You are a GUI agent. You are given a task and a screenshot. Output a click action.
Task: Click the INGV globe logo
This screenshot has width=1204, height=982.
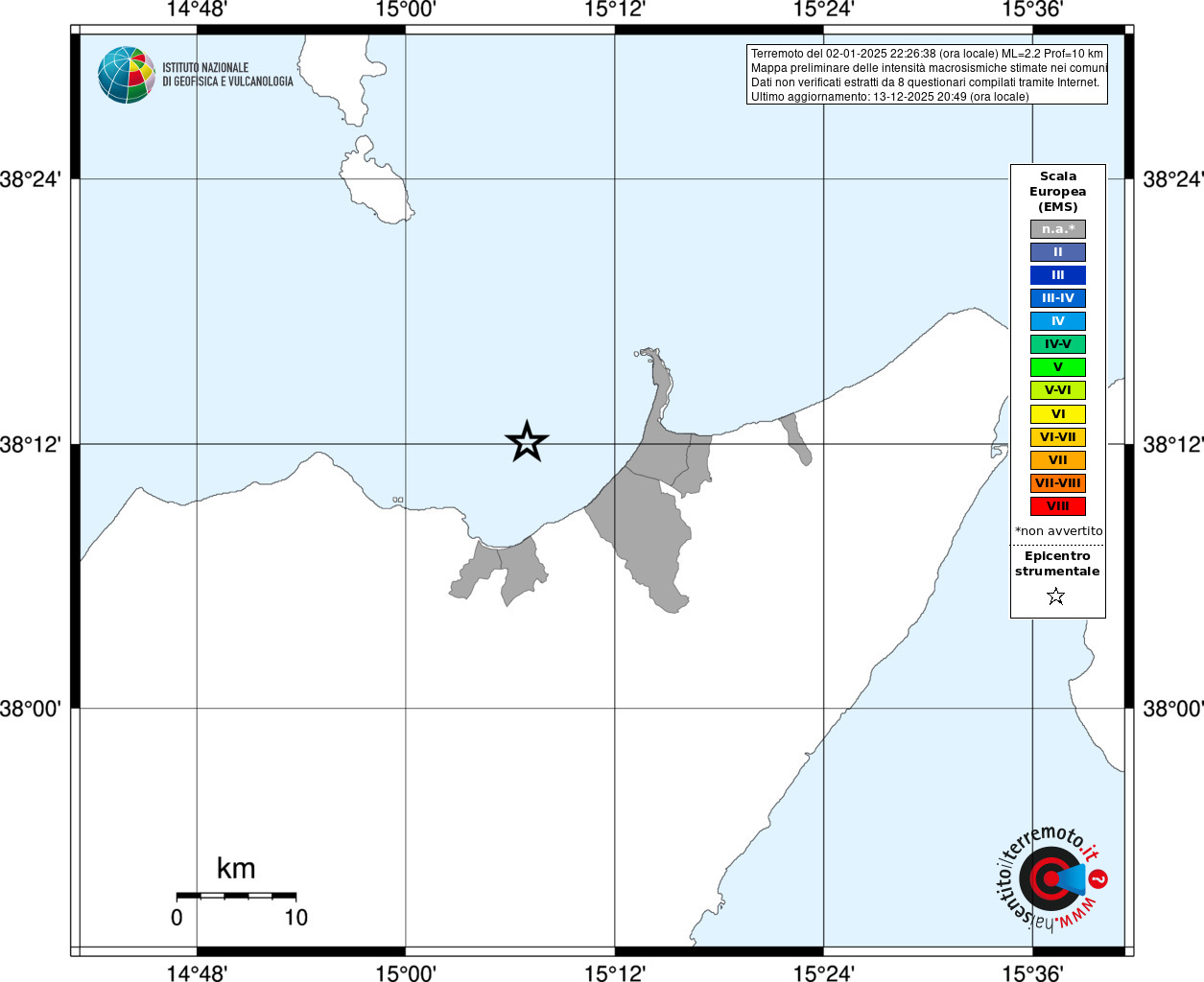[126, 75]
